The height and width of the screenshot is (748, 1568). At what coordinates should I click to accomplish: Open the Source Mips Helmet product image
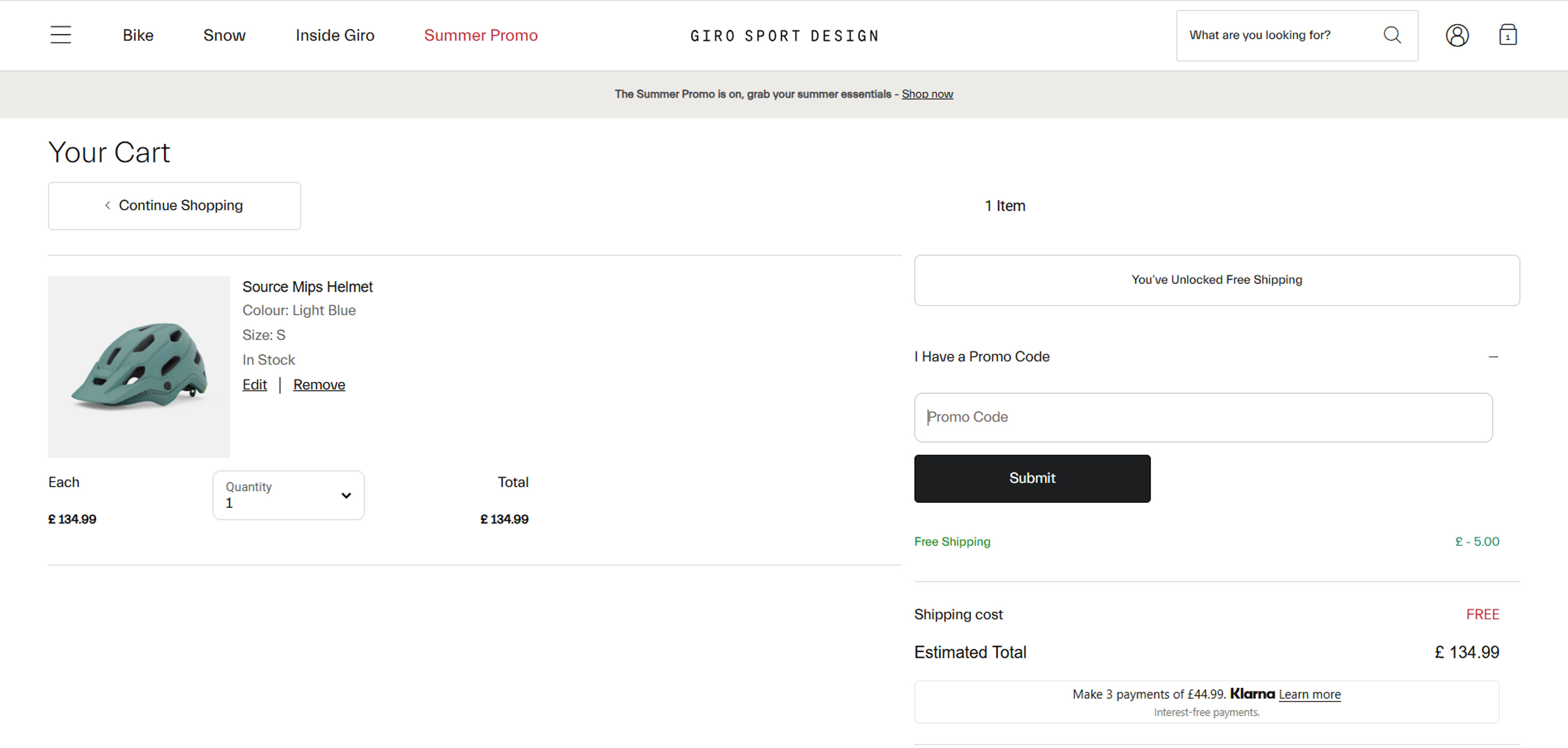139,367
